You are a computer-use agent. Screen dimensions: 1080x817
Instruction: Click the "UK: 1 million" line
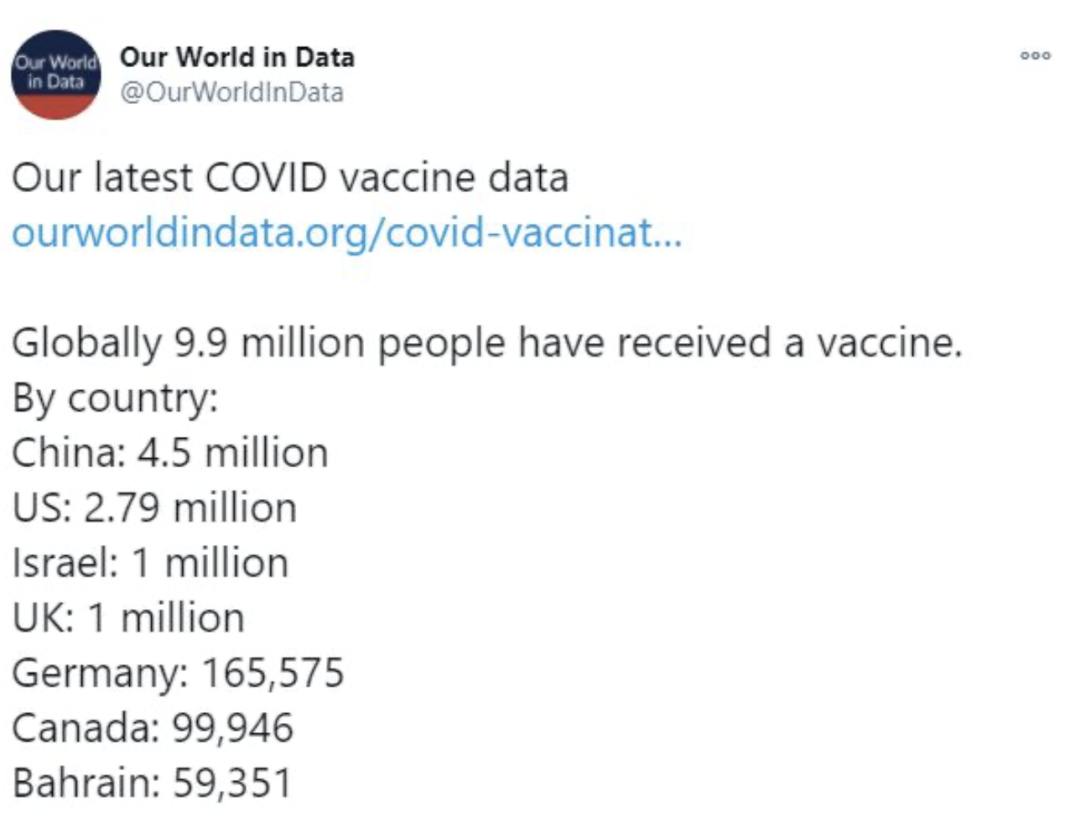click(x=128, y=618)
